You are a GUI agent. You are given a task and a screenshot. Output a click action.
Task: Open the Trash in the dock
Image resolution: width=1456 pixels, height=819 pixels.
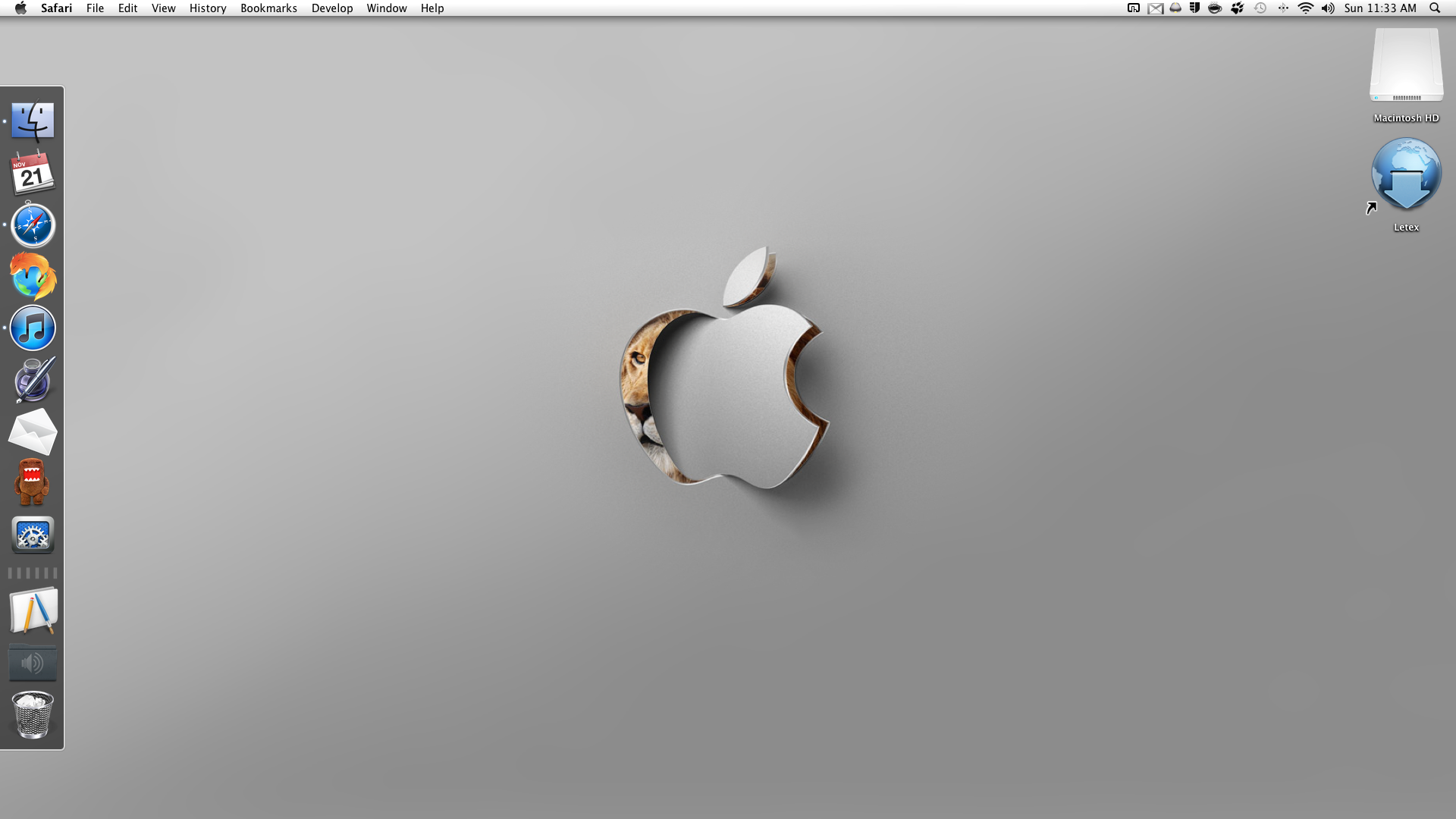point(33,715)
